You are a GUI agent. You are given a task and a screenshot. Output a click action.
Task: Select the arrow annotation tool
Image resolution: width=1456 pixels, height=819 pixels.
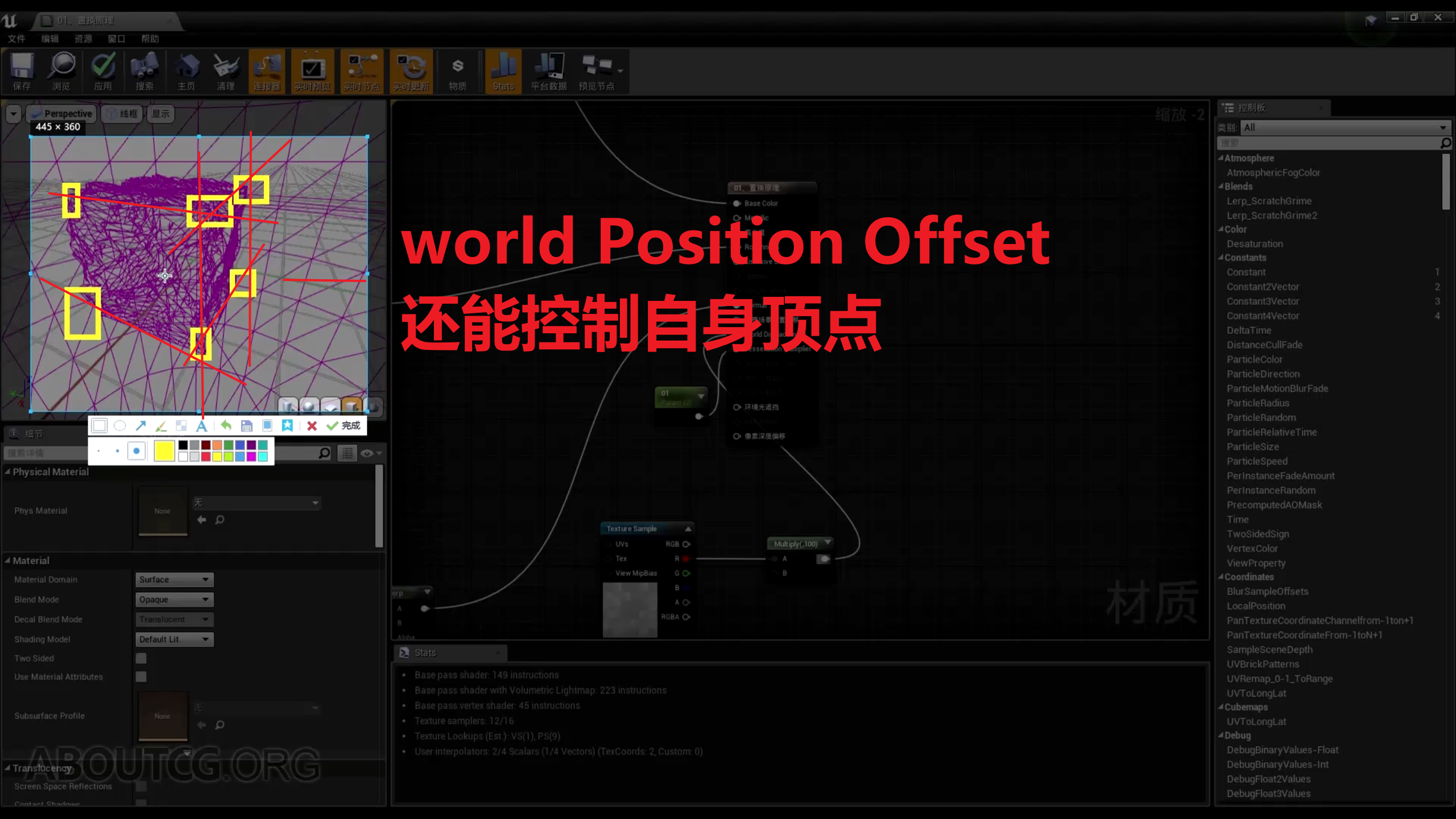click(x=140, y=425)
